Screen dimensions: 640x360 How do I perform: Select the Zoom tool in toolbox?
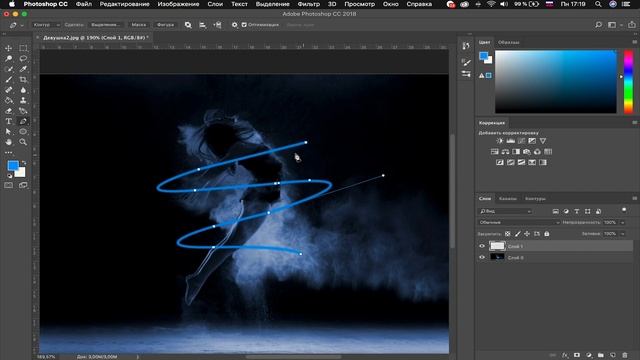[x=23, y=142]
